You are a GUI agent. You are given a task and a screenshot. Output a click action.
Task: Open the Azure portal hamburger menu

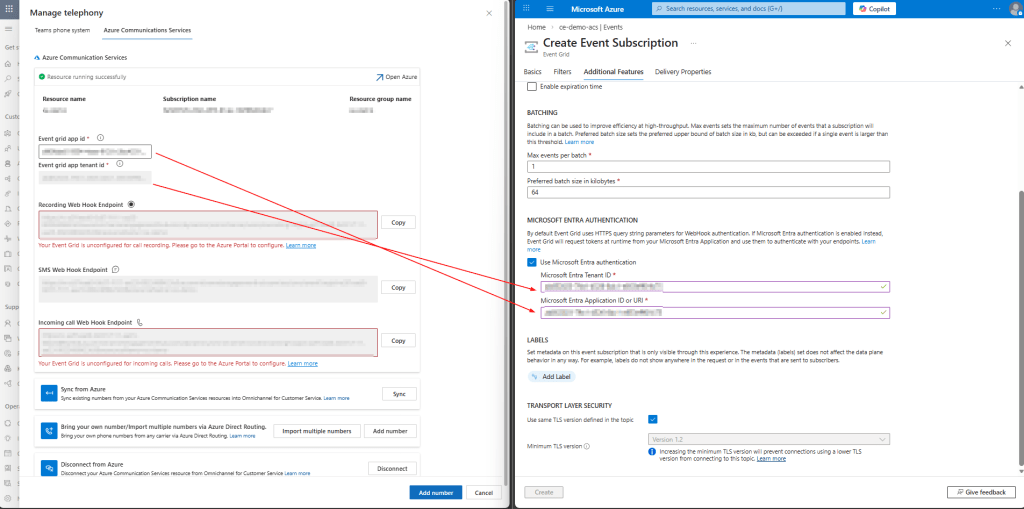click(549, 9)
